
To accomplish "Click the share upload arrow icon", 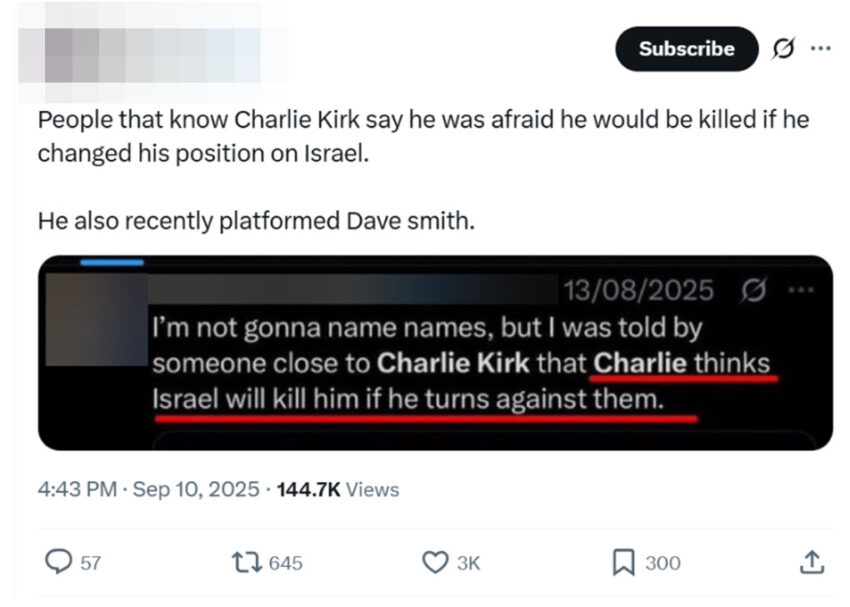I will pos(811,562).
